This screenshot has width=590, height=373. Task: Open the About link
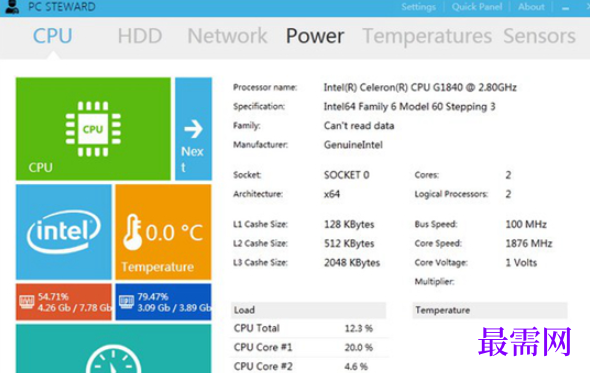click(x=531, y=7)
